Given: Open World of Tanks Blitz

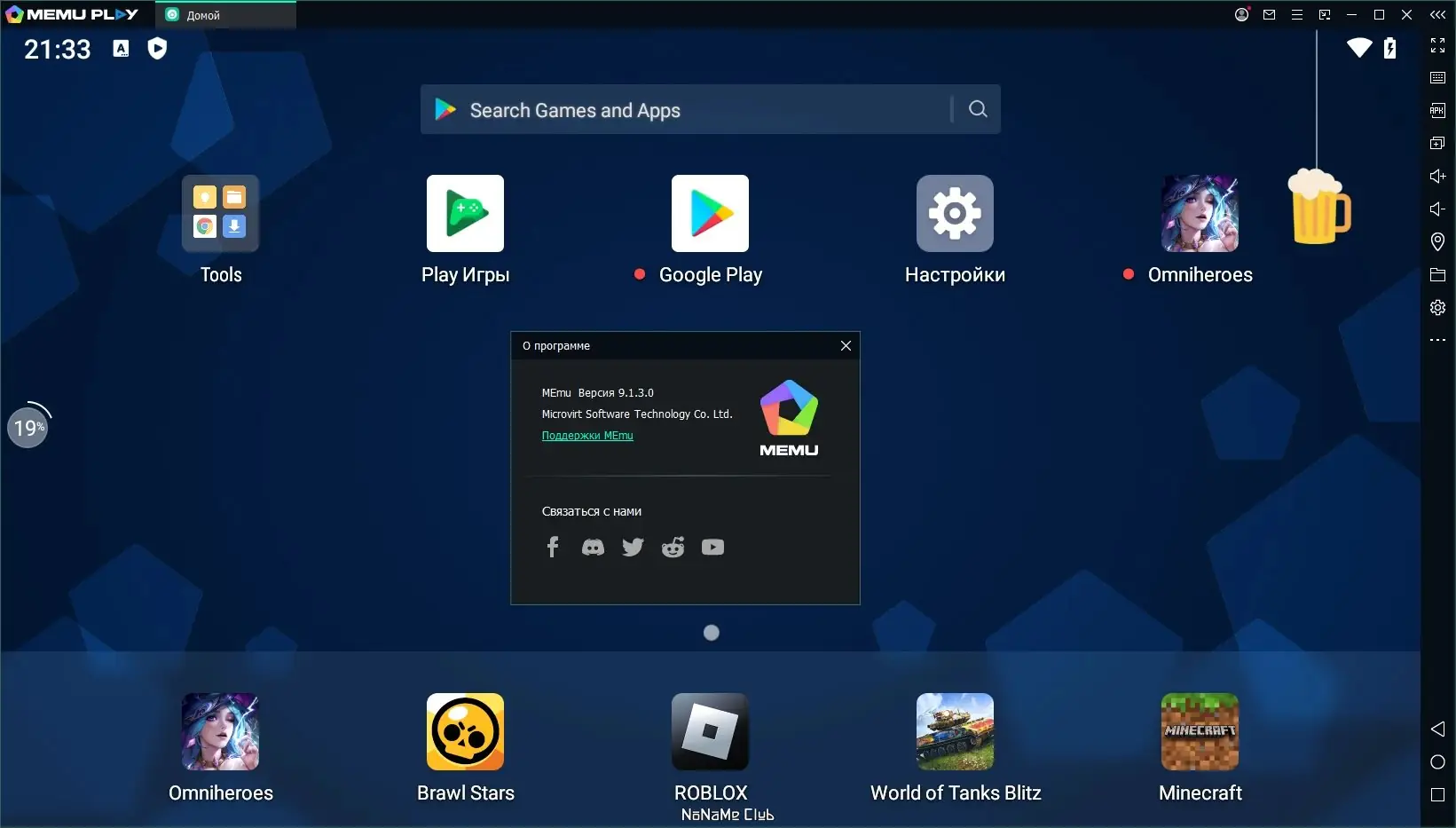Looking at the screenshot, I should coord(955,731).
